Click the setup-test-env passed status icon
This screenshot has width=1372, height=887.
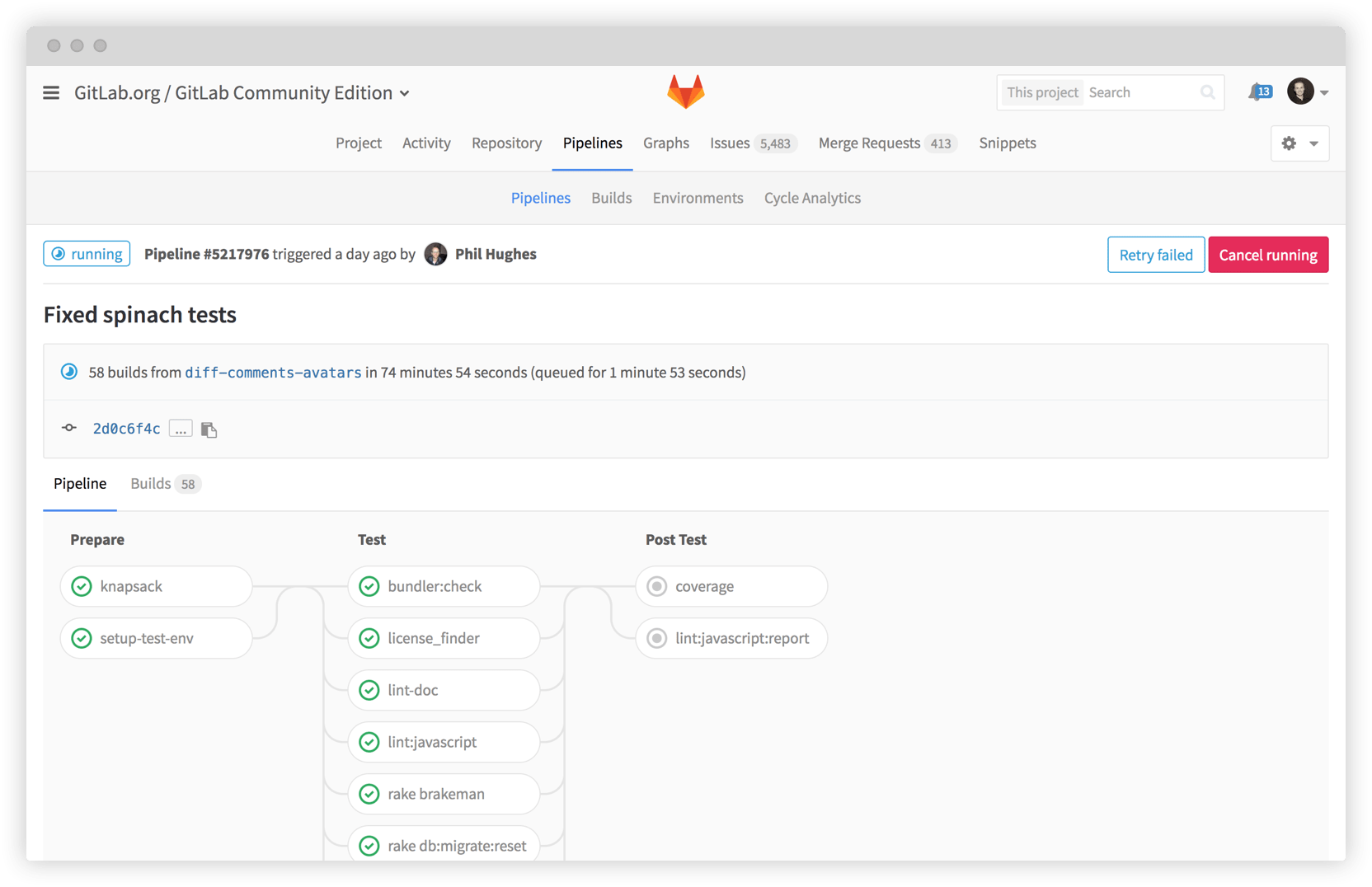click(x=82, y=638)
